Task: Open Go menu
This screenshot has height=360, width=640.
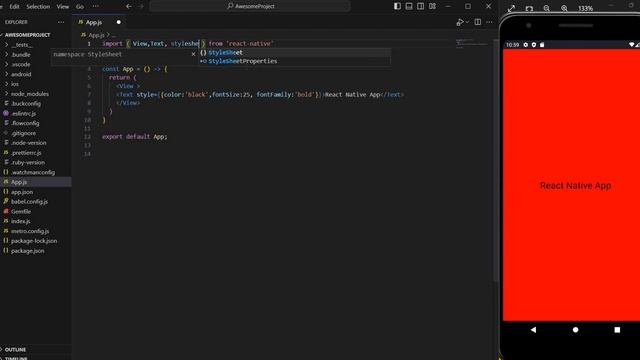Action: (x=80, y=7)
